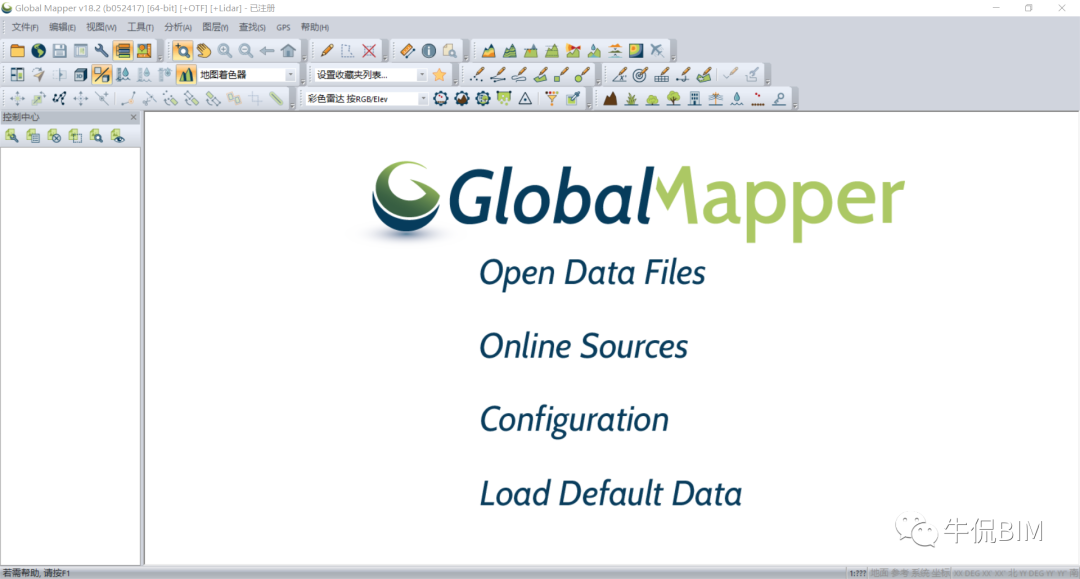The image size is (1080, 579).
Task: Open the search features document icon
Action: coord(450,51)
